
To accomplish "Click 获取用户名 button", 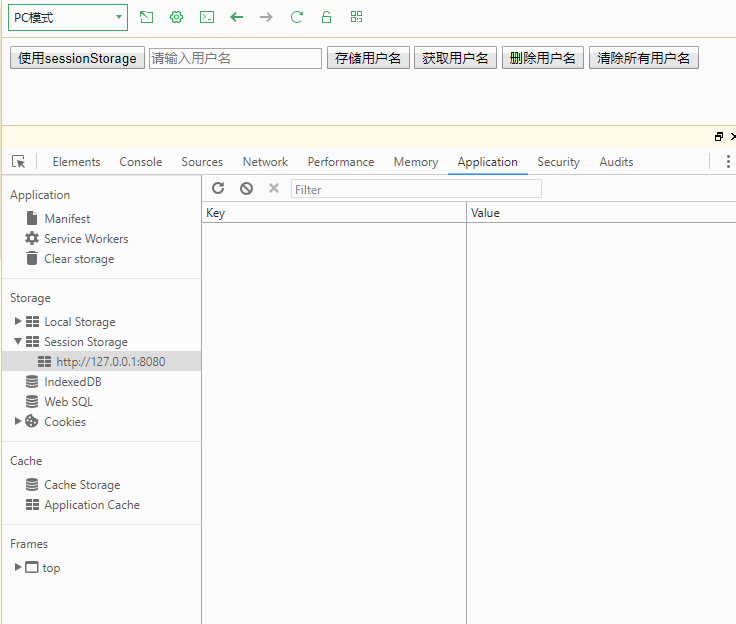I will coord(455,58).
